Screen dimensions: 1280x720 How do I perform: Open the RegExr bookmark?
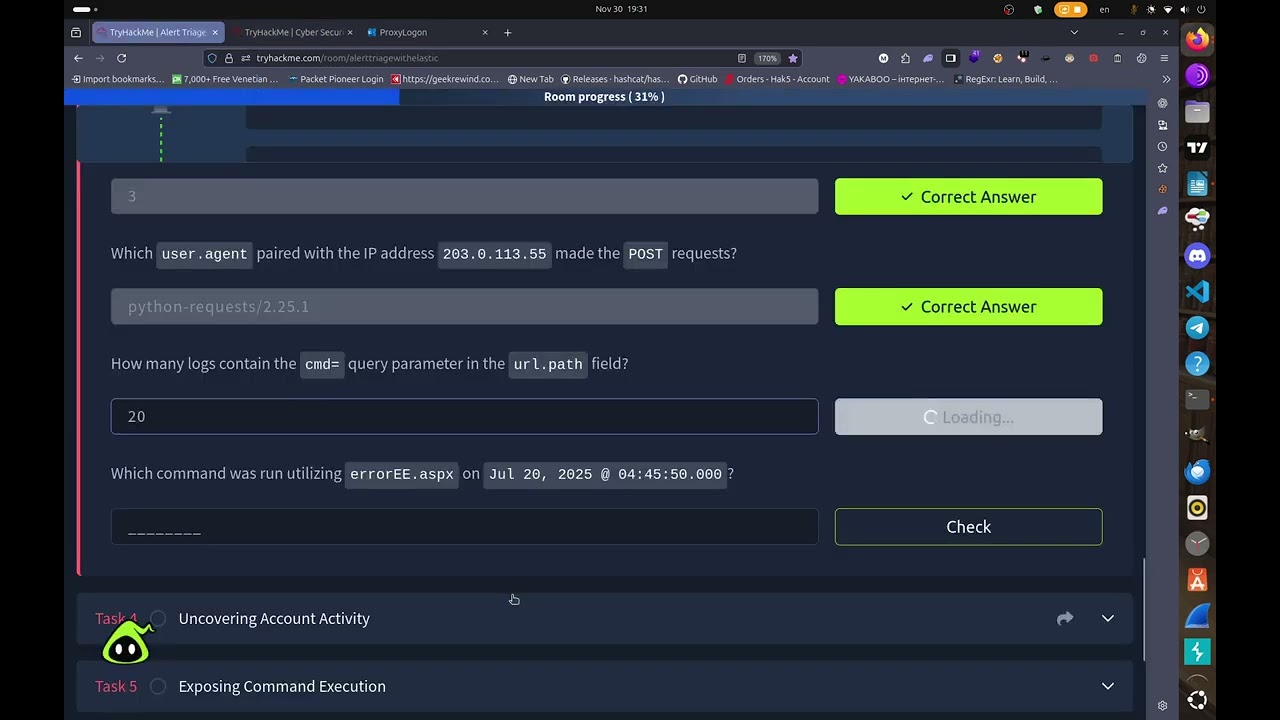[1005, 79]
